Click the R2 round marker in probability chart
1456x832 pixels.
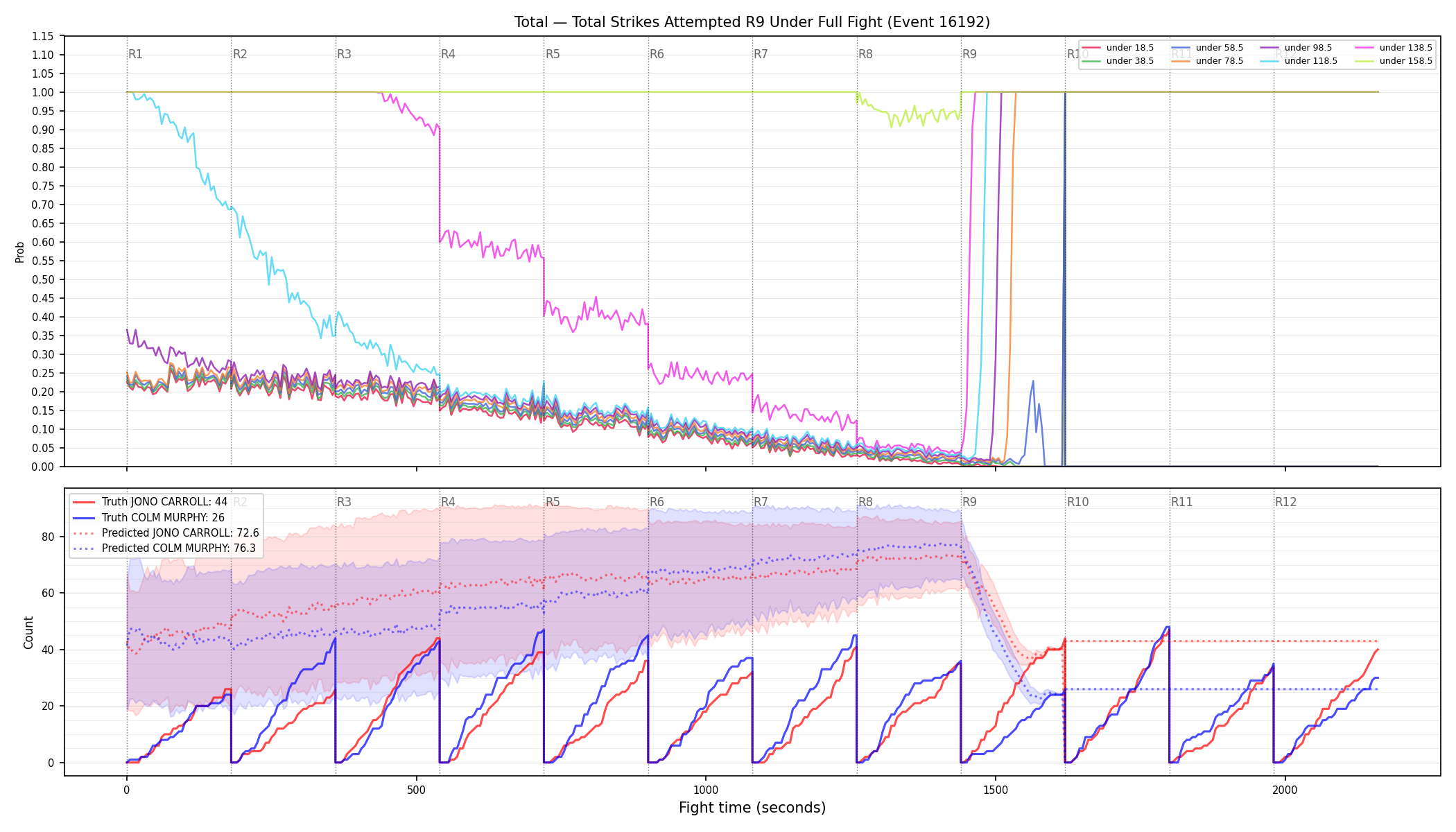coord(240,54)
